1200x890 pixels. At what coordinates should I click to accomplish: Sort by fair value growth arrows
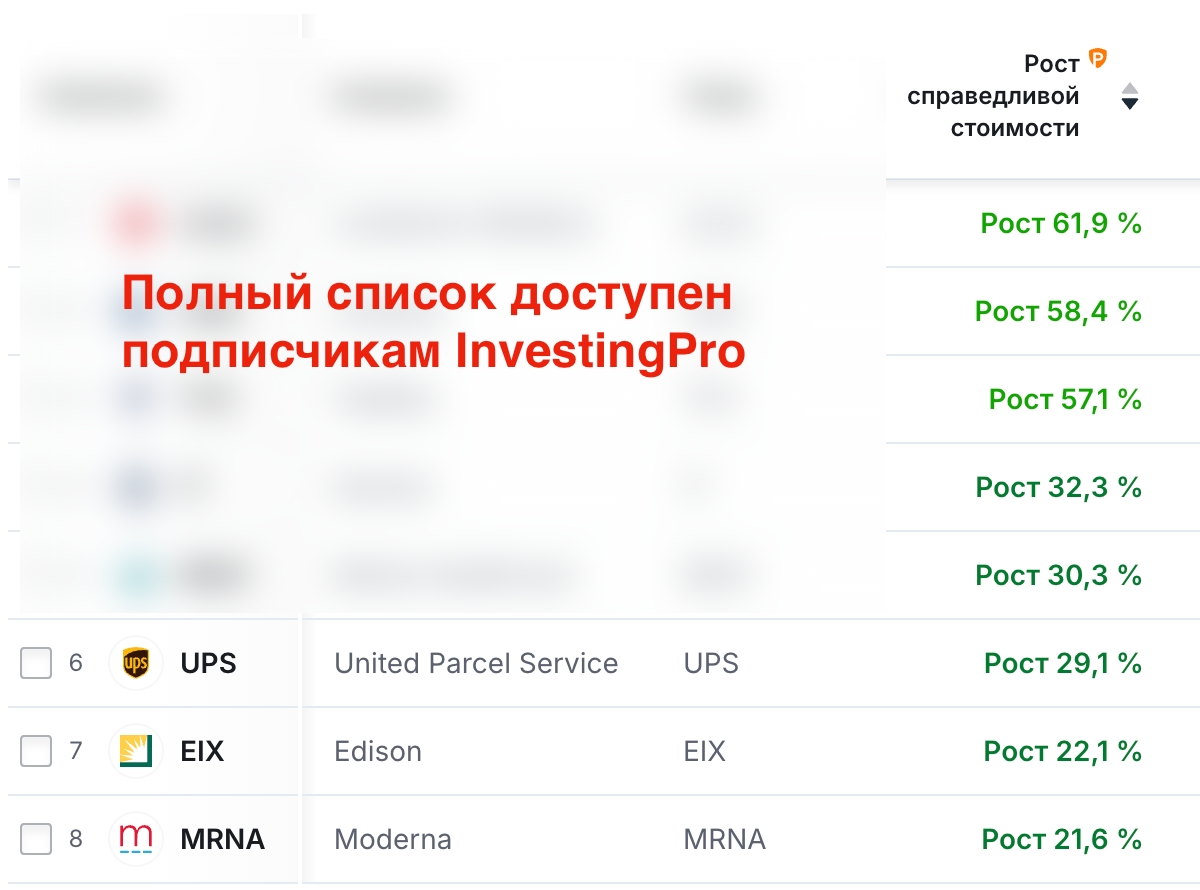point(1130,96)
